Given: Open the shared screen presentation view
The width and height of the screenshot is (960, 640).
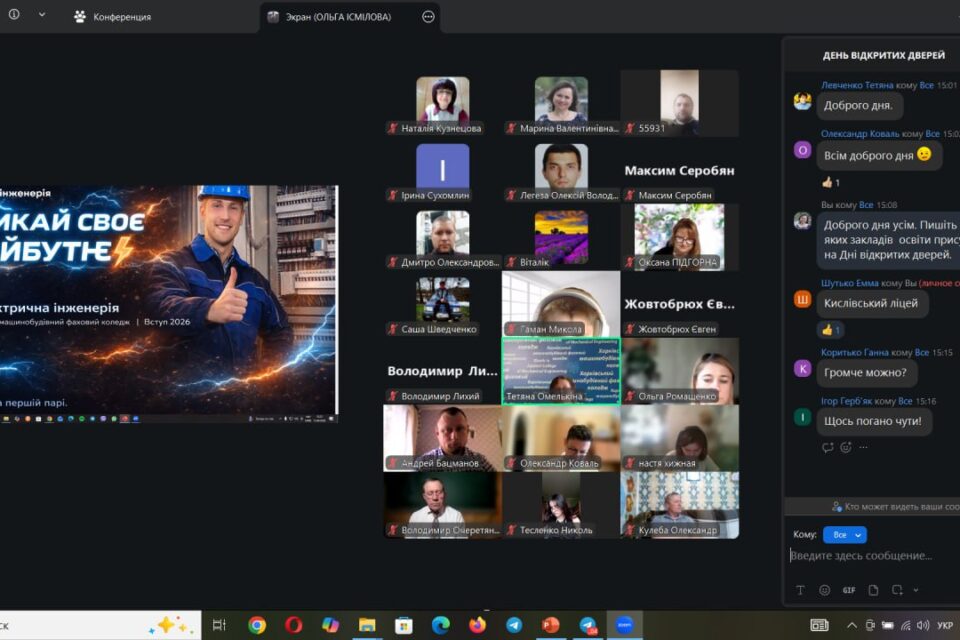Looking at the screenshot, I should click(168, 304).
